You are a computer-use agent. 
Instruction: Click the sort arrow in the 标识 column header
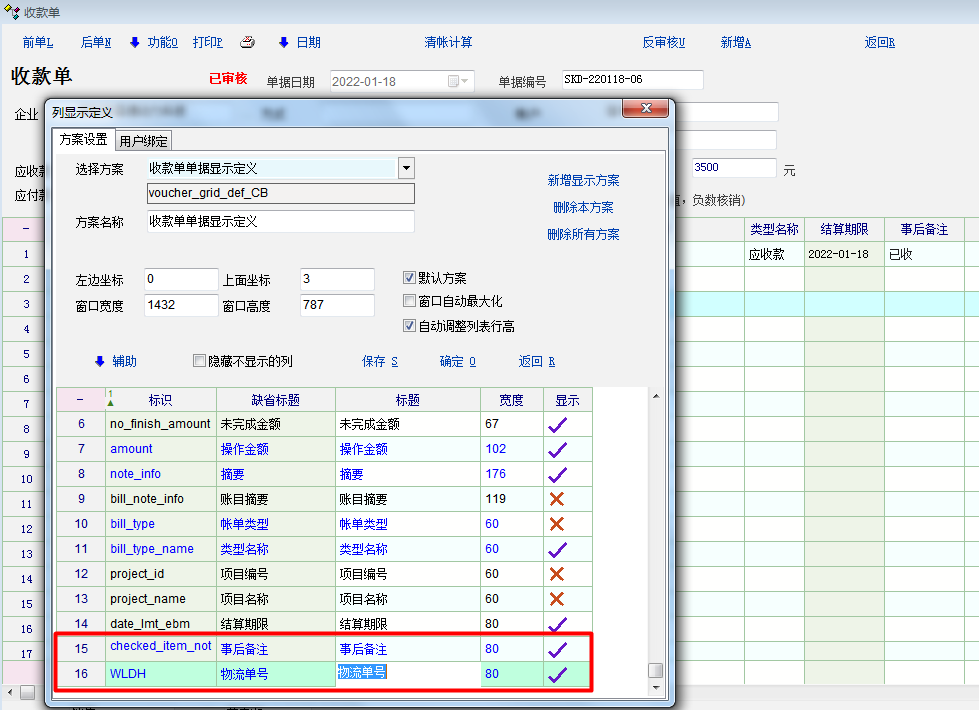tap(112, 399)
